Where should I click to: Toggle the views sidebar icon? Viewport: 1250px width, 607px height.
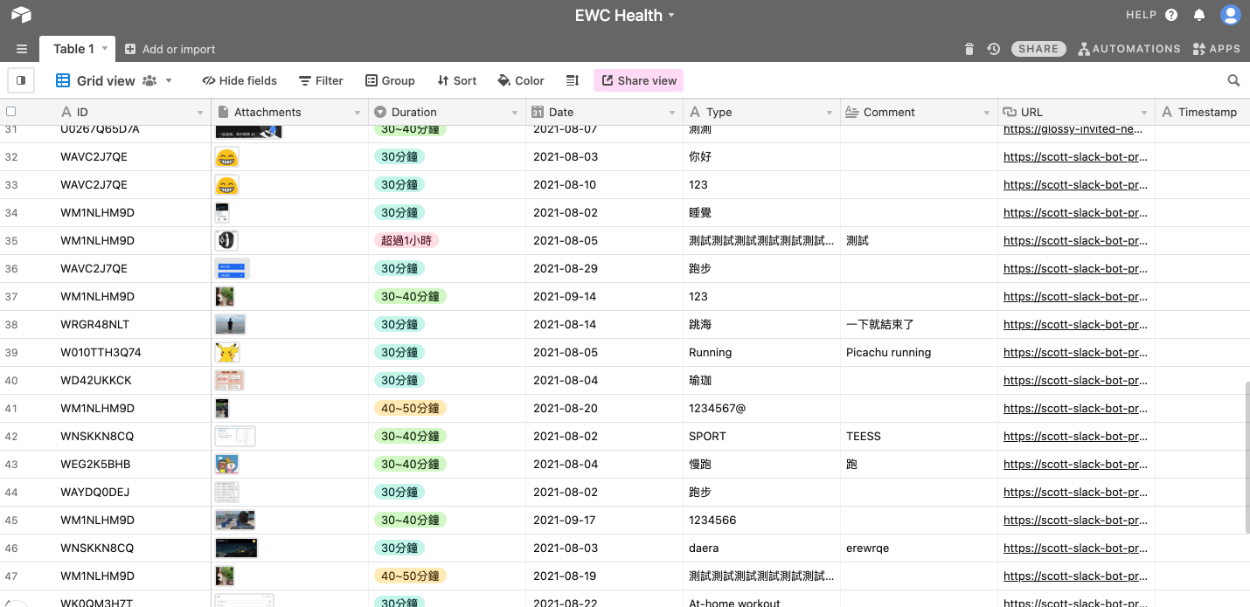coord(21,81)
